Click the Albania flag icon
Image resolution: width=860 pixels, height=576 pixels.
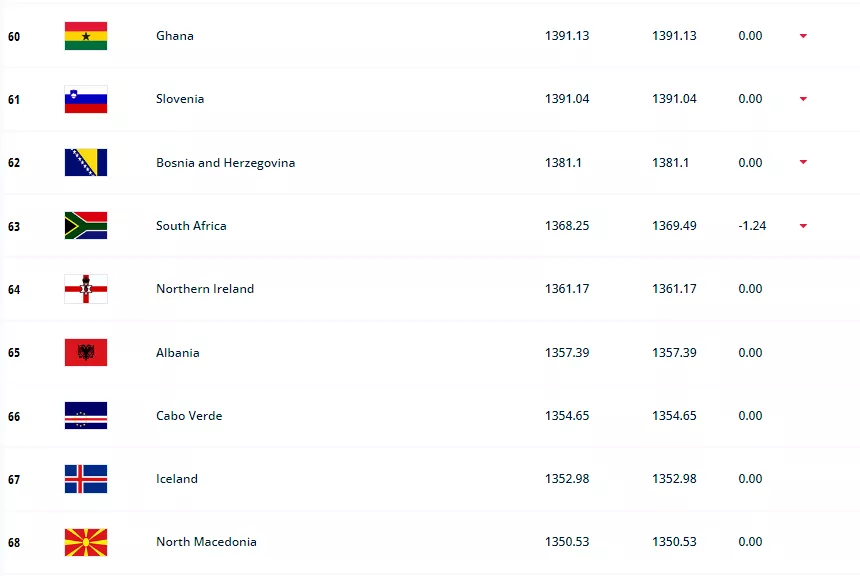pyautogui.click(x=85, y=353)
